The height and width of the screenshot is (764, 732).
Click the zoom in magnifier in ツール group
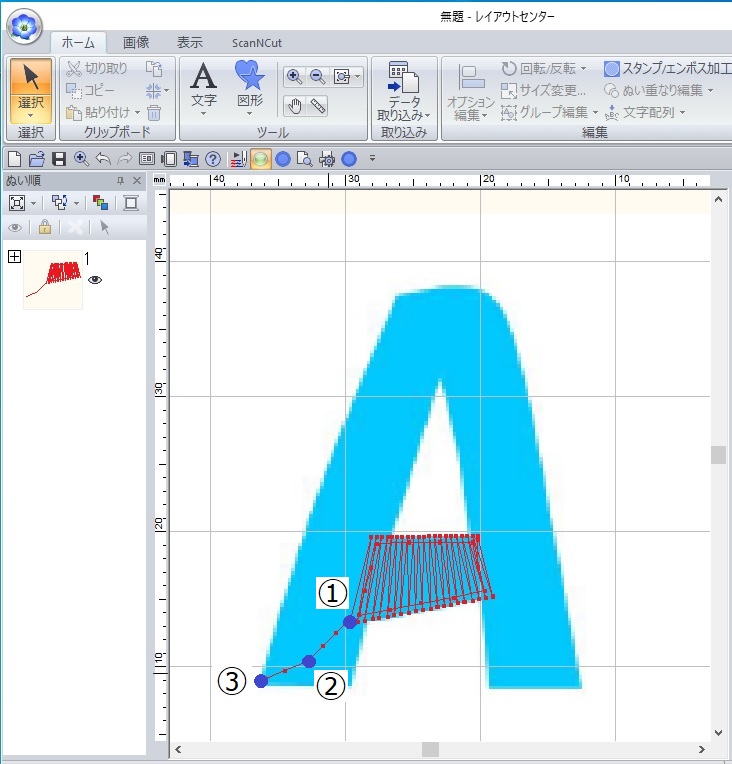294,76
